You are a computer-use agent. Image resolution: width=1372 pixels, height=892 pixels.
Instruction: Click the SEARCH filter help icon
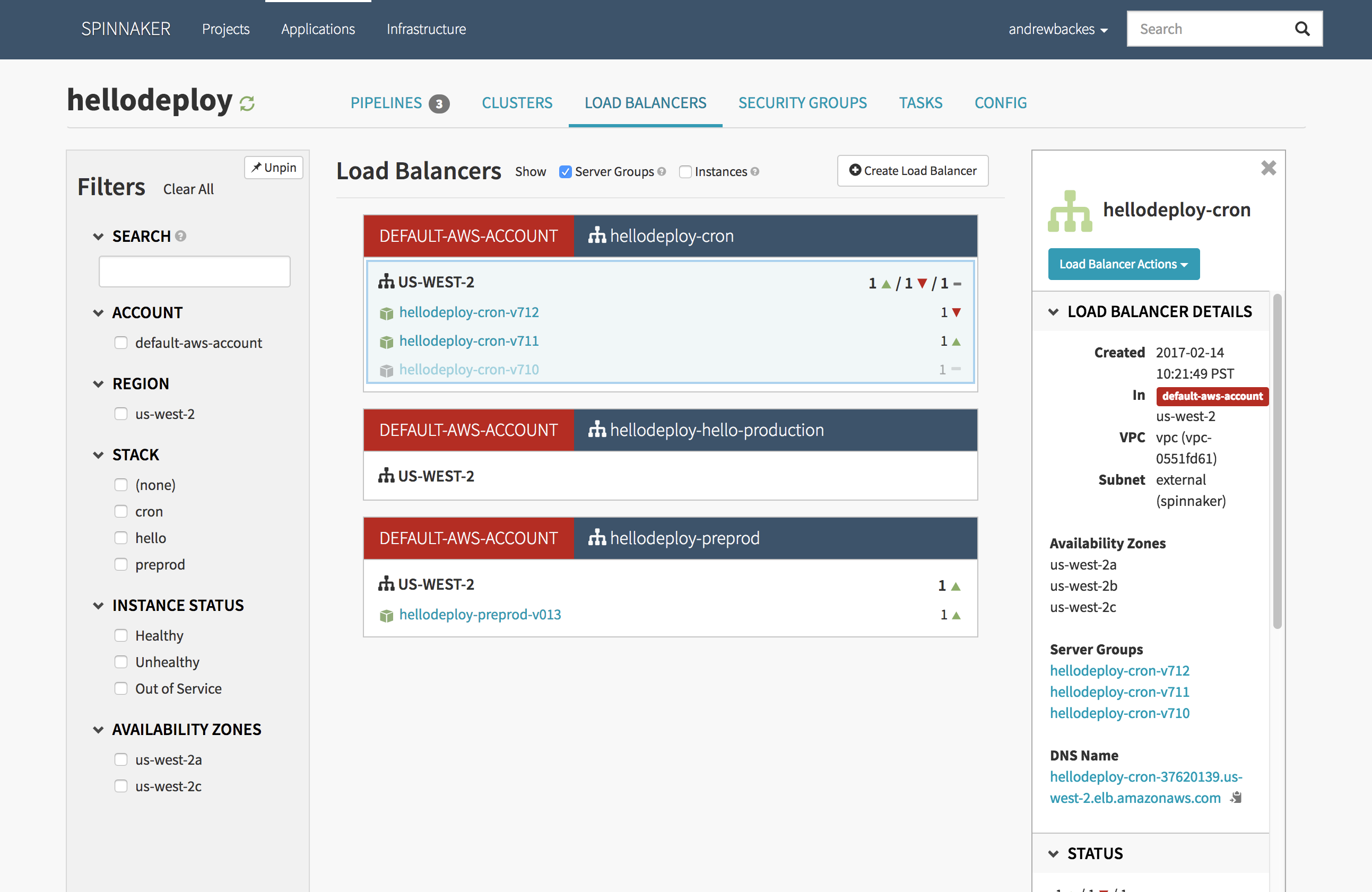tap(181, 236)
